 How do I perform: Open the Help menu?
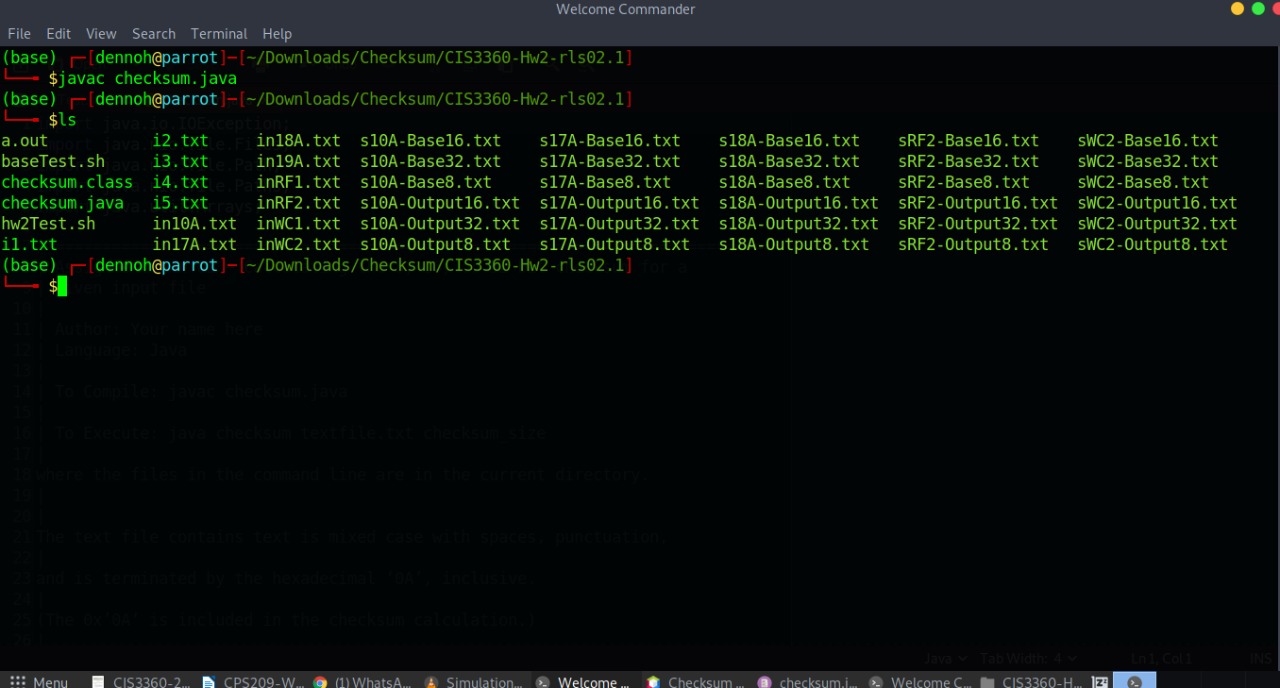point(277,33)
